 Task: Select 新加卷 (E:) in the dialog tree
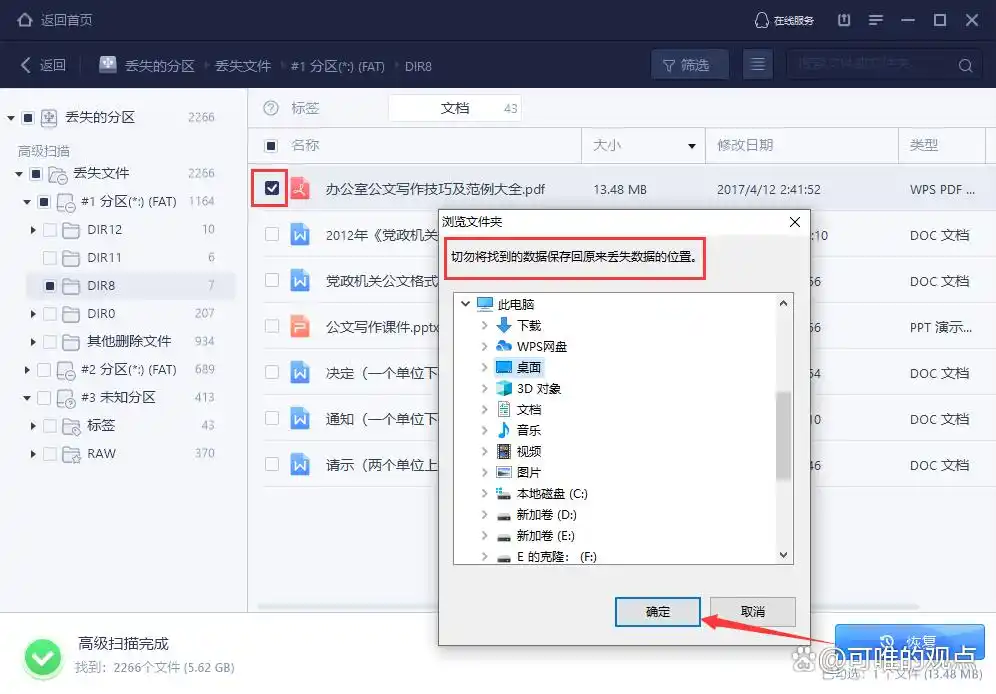[545, 535]
